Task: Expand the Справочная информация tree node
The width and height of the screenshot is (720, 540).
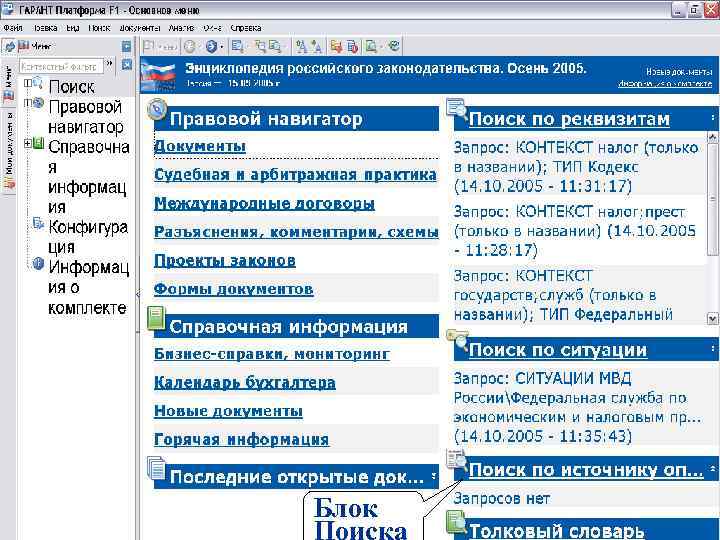Action: point(28,143)
